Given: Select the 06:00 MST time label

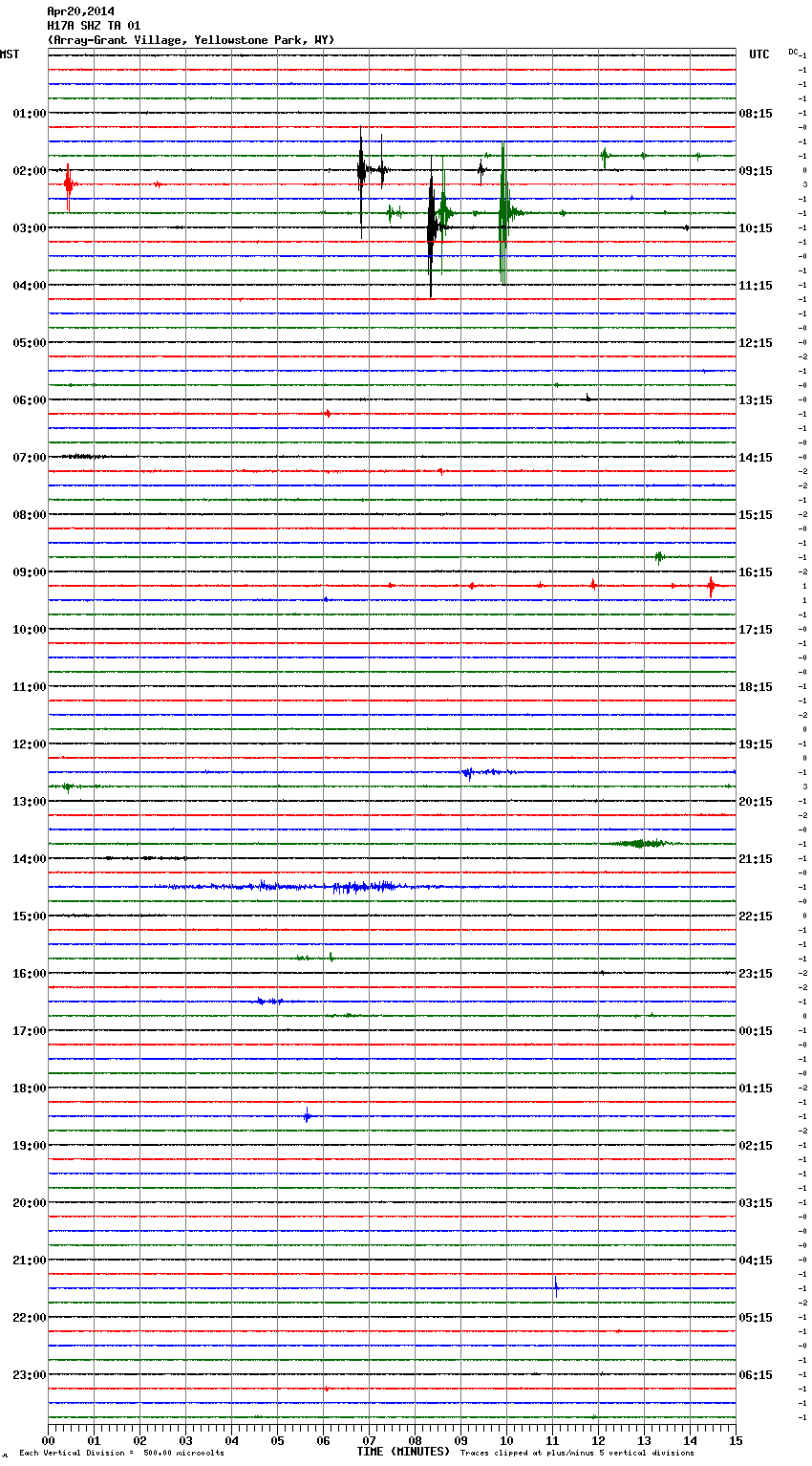Looking at the screenshot, I should (x=30, y=400).
